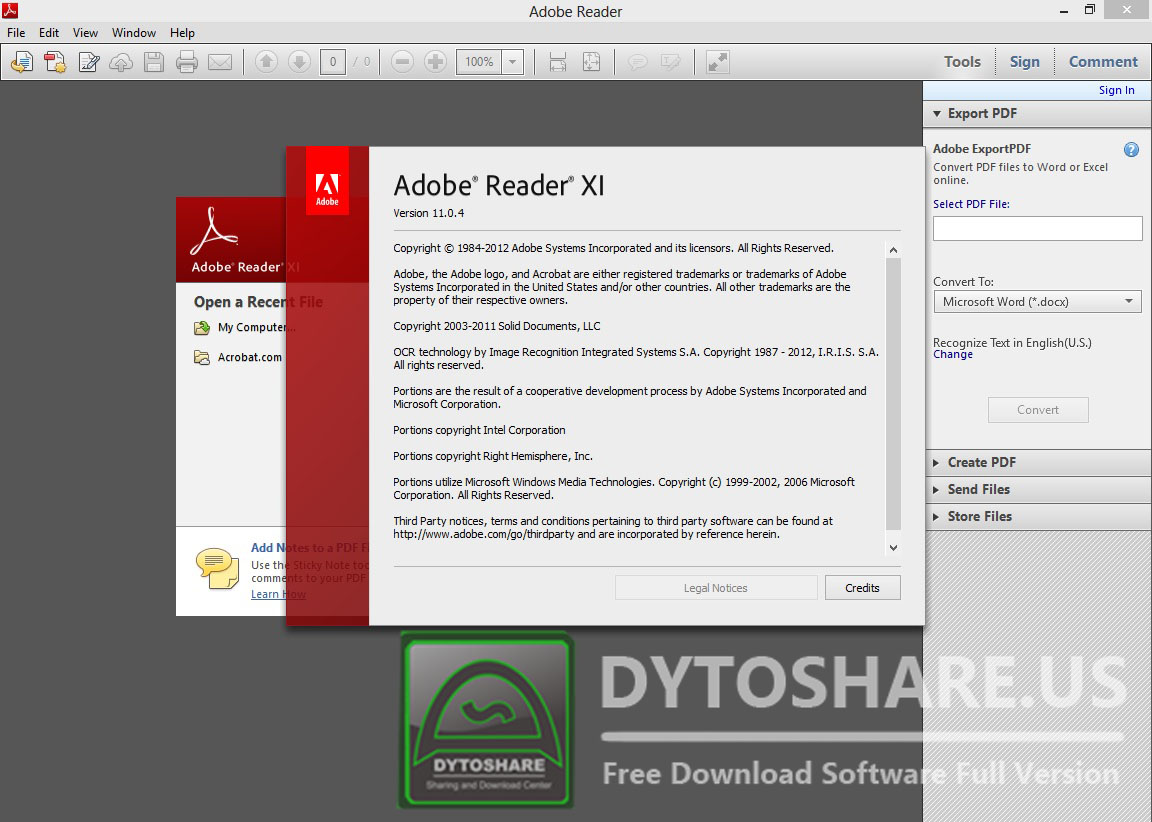Click the About dialog vertical scrollbar thumb
1152x822 pixels.
893,394
